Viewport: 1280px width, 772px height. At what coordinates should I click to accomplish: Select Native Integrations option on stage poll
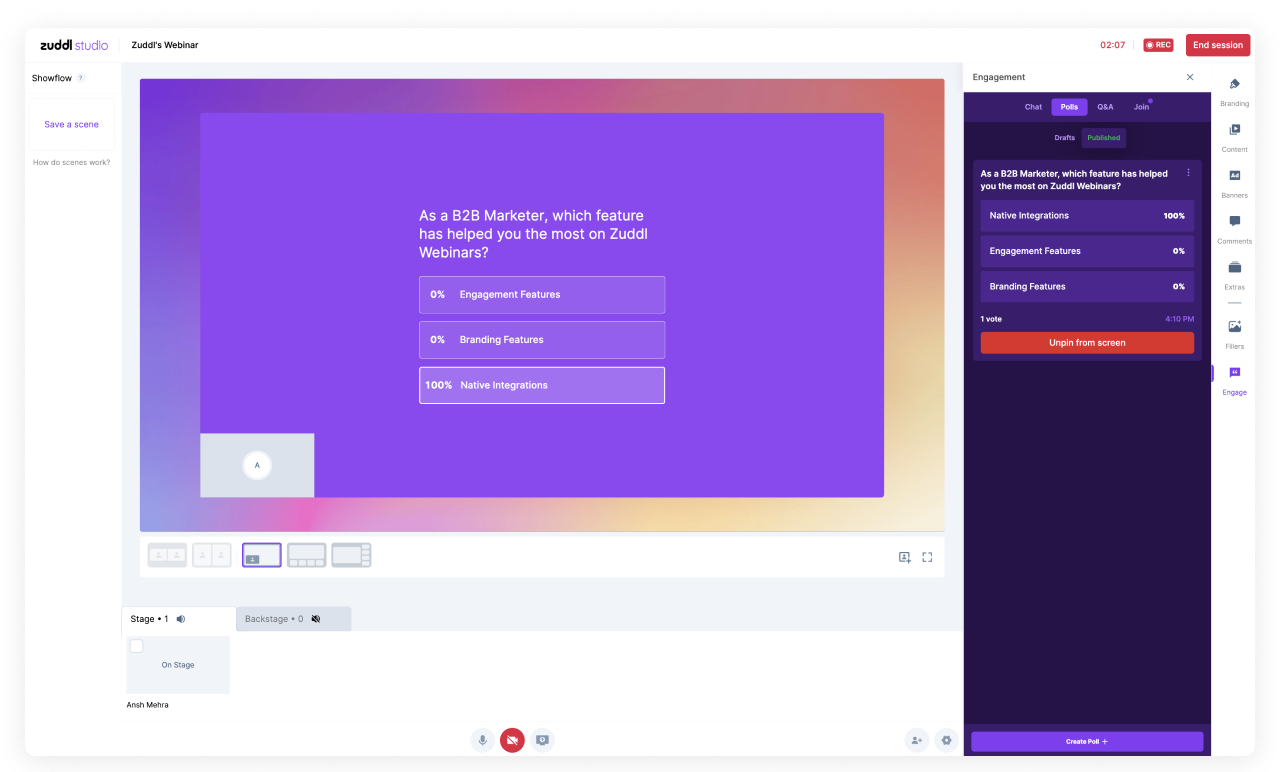[542, 385]
